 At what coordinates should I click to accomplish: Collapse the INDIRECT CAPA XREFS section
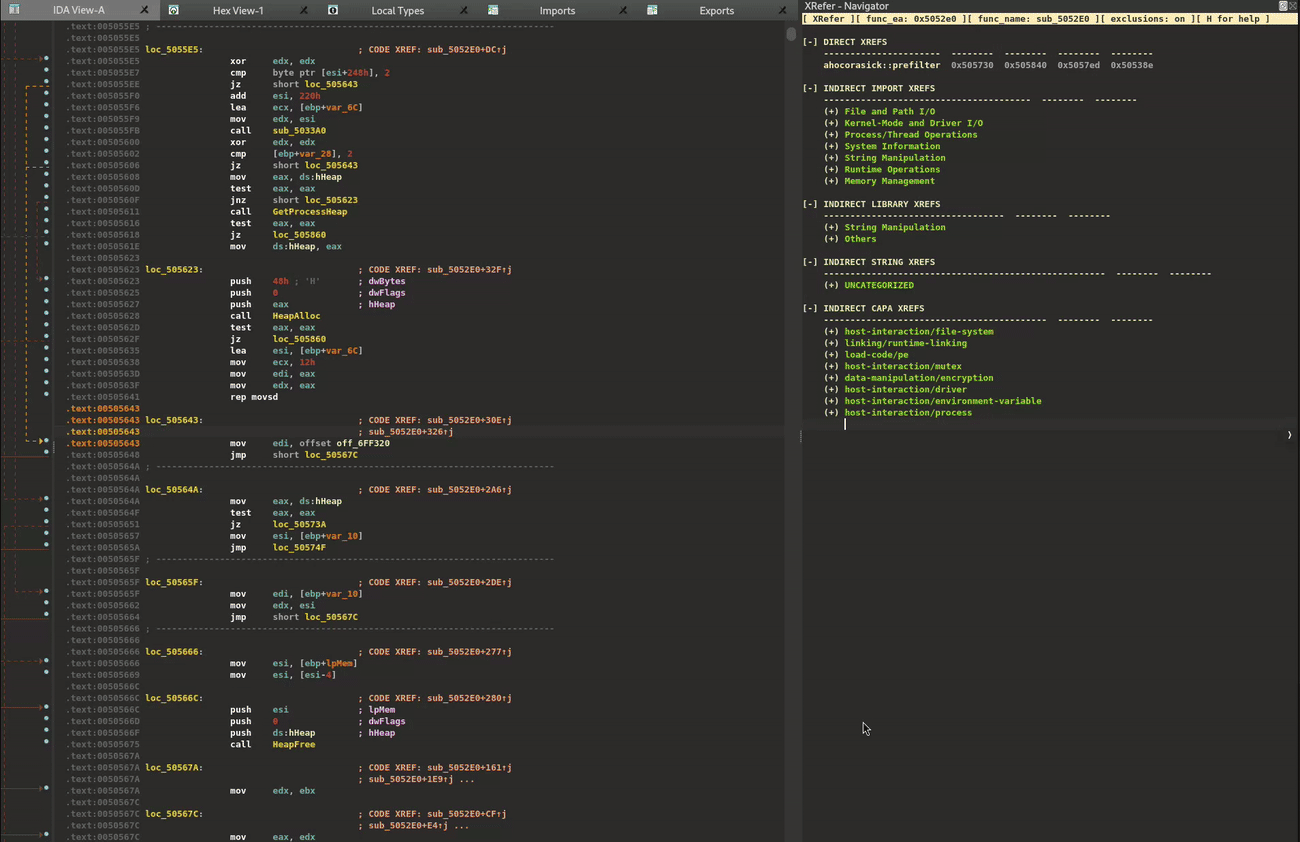click(810, 308)
